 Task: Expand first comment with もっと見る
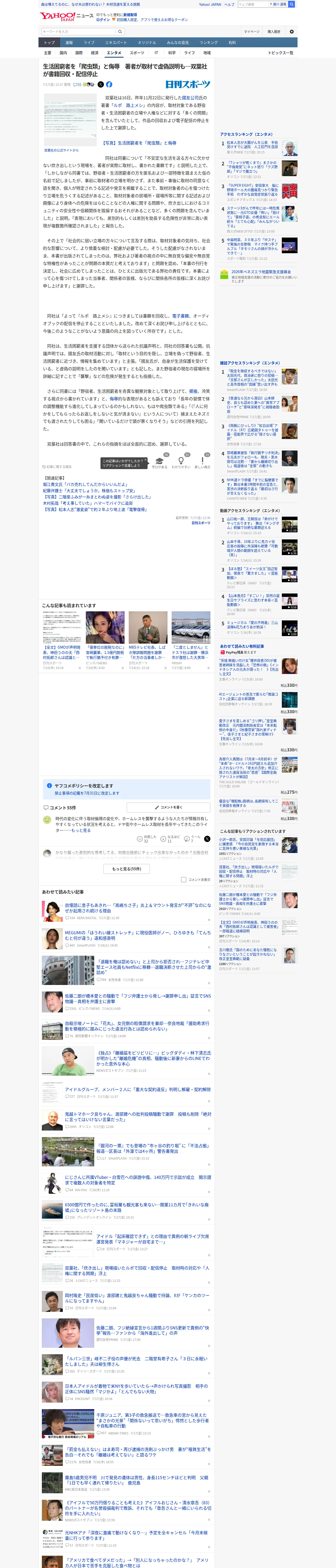click(x=81, y=830)
